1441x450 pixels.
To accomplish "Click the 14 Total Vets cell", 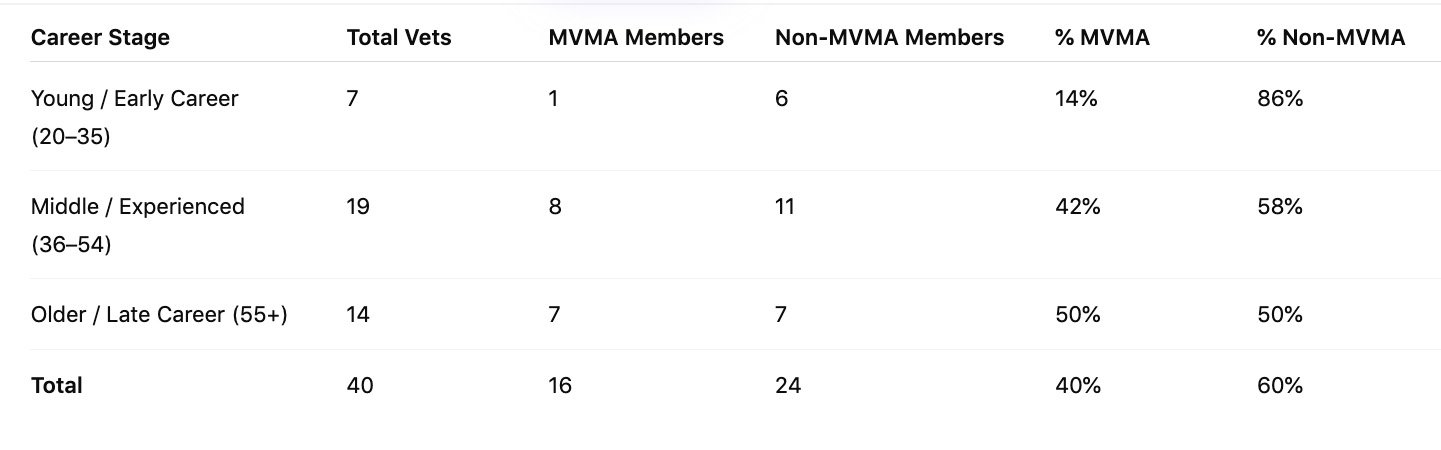I will (x=358, y=315).
